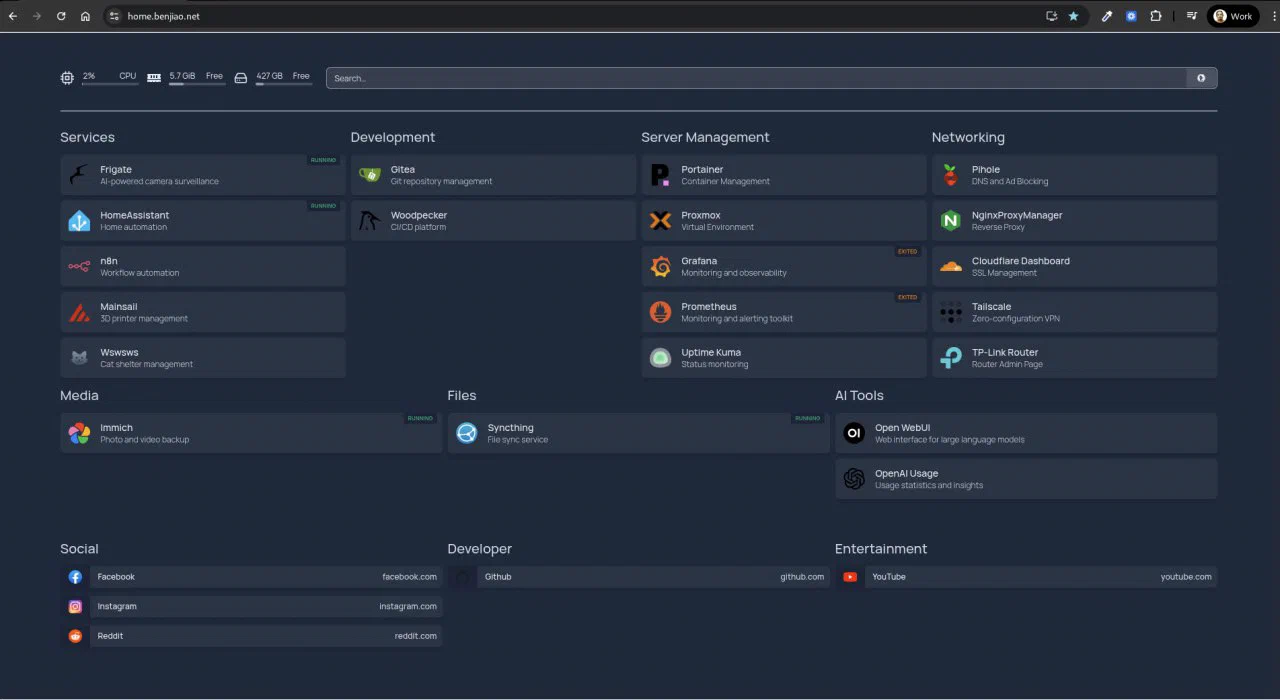
Task: Click the Frigate bird icon
Action: click(79, 175)
